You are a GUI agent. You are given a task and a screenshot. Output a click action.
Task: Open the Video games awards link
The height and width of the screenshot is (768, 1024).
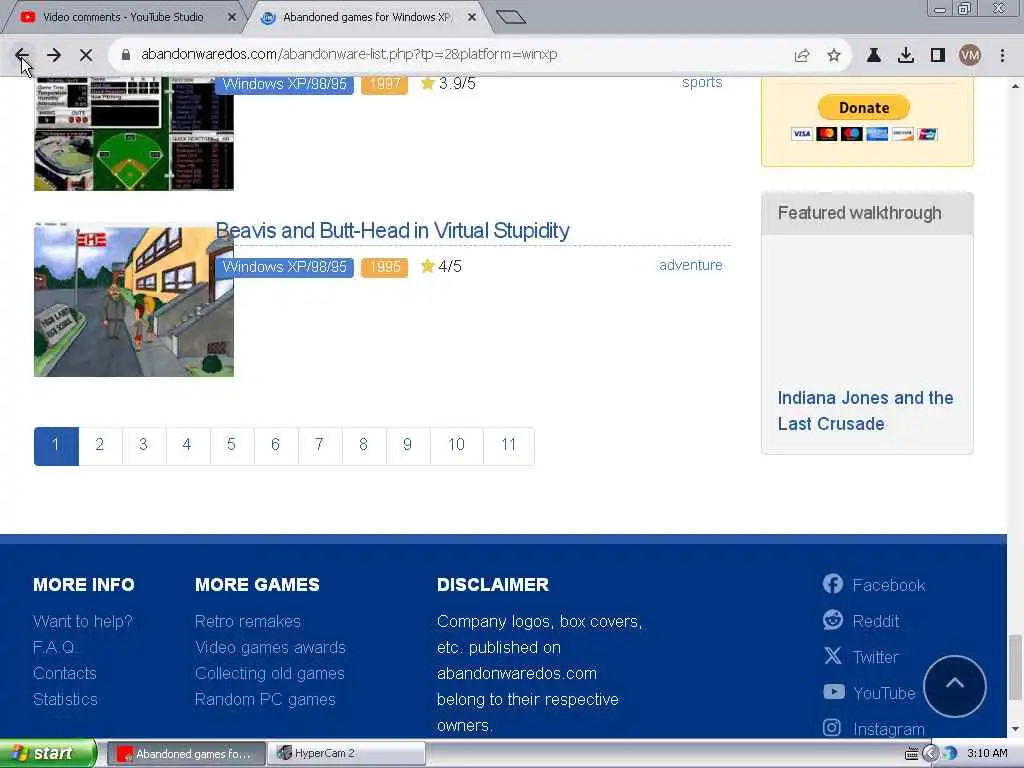270,647
